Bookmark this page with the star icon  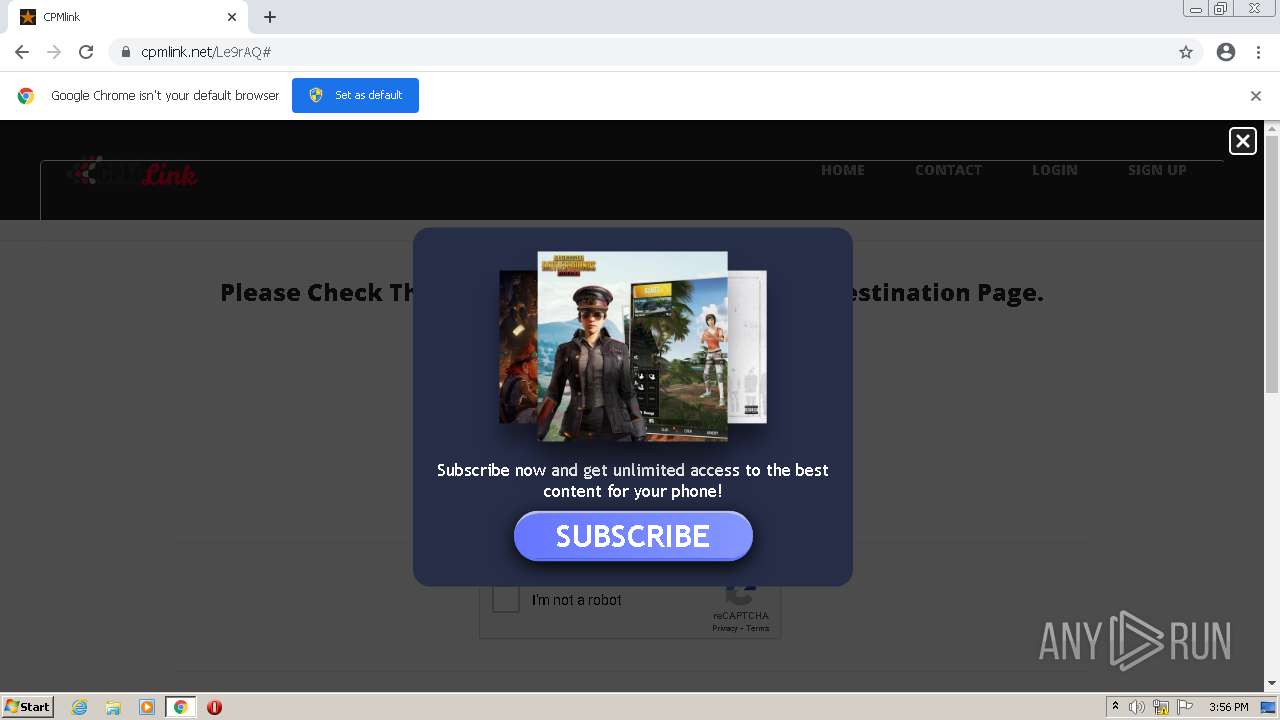click(1186, 52)
